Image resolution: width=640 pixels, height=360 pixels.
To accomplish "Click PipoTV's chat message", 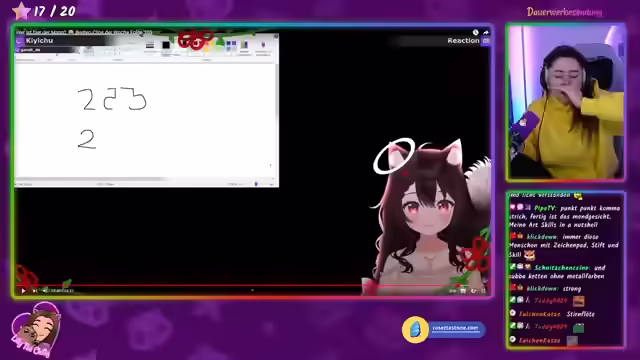I will click(x=565, y=216).
